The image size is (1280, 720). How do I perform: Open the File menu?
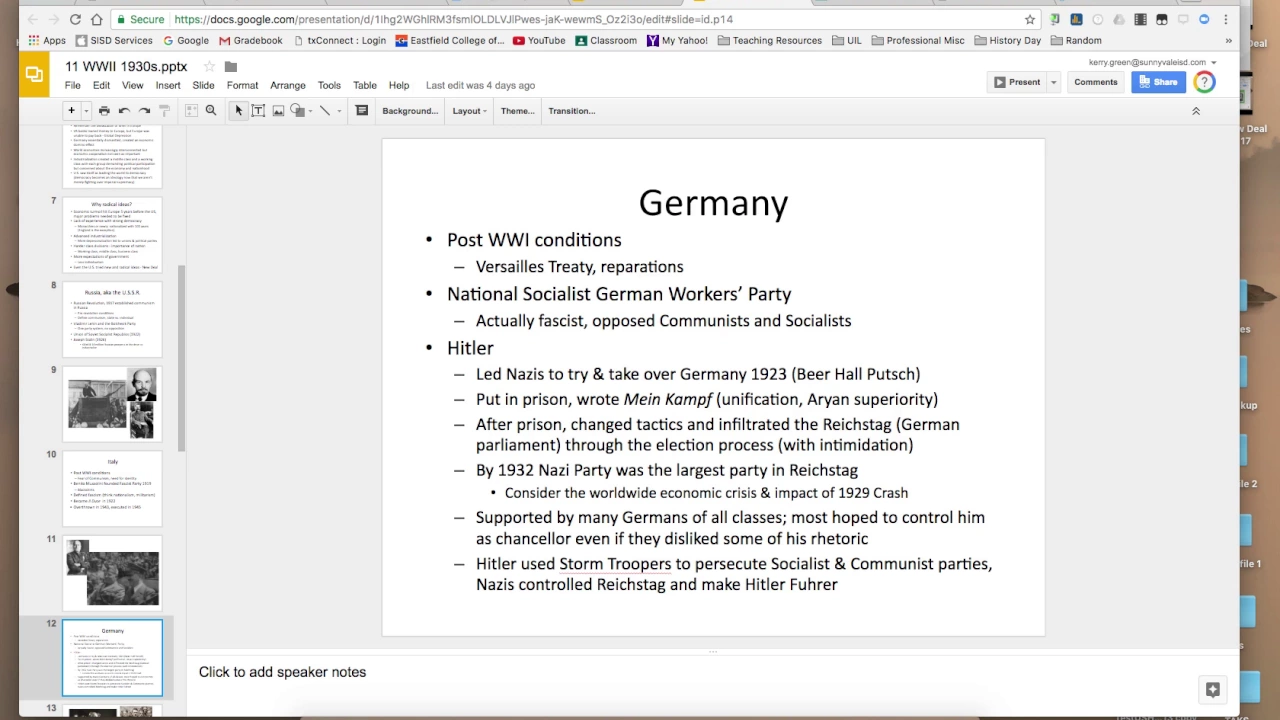pos(73,86)
